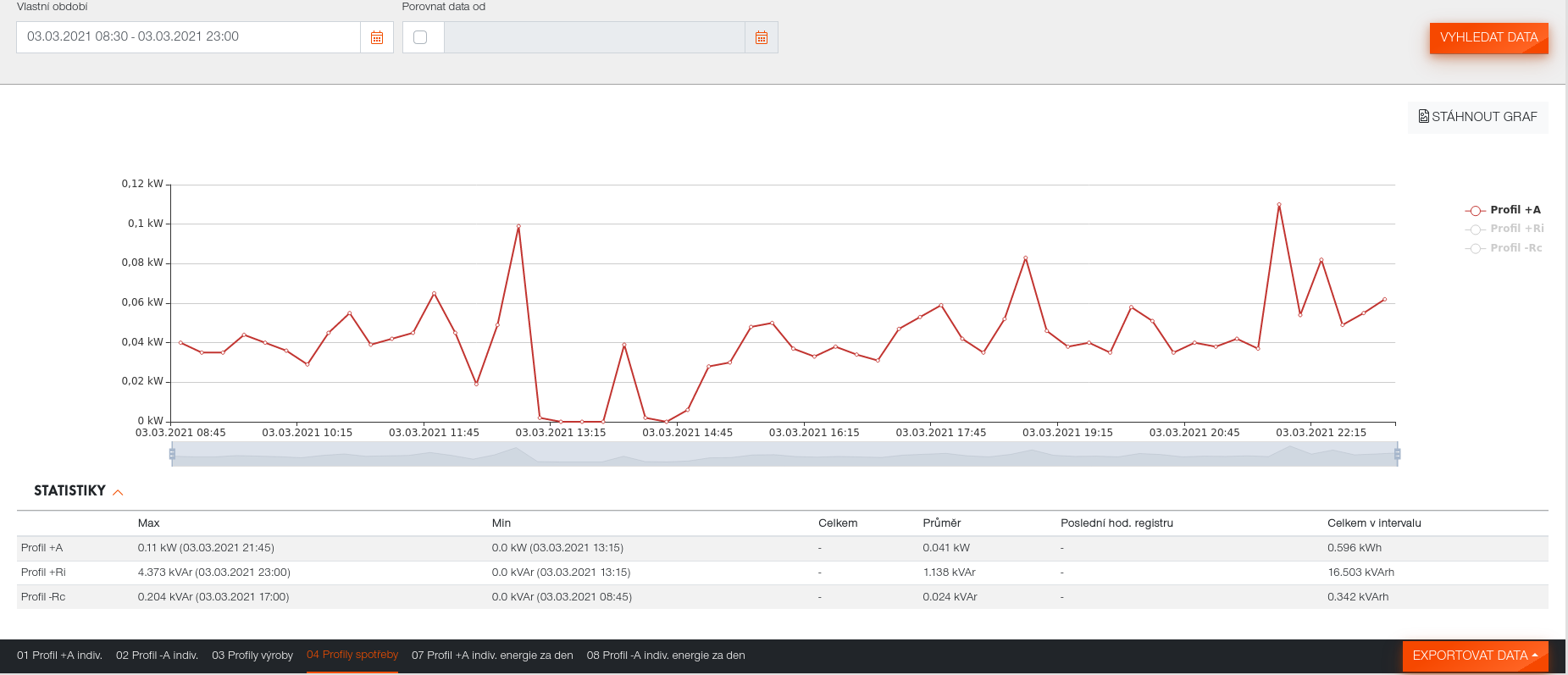Click the custom period date range field

pyautogui.click(x=188, y=37)
